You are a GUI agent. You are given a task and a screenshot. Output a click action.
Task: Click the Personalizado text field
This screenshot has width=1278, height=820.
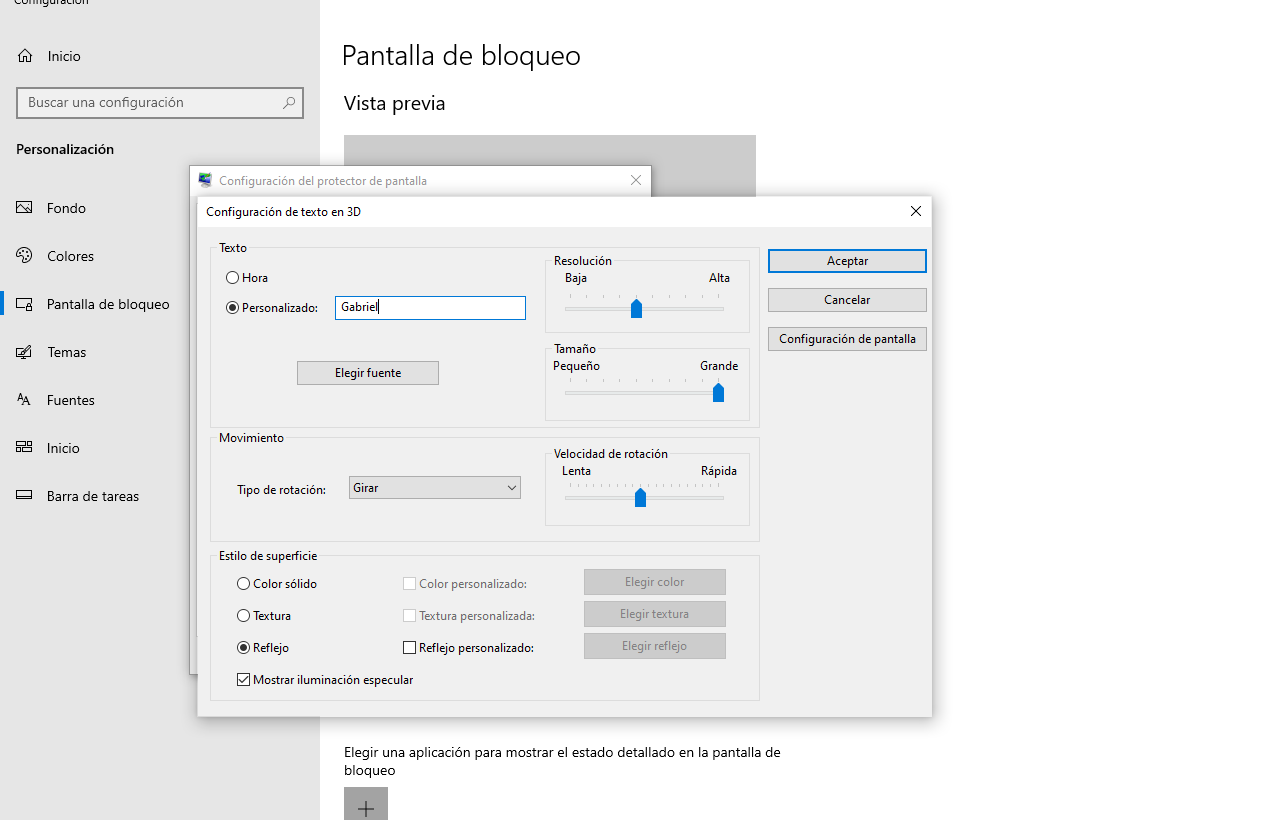point(430,308)
